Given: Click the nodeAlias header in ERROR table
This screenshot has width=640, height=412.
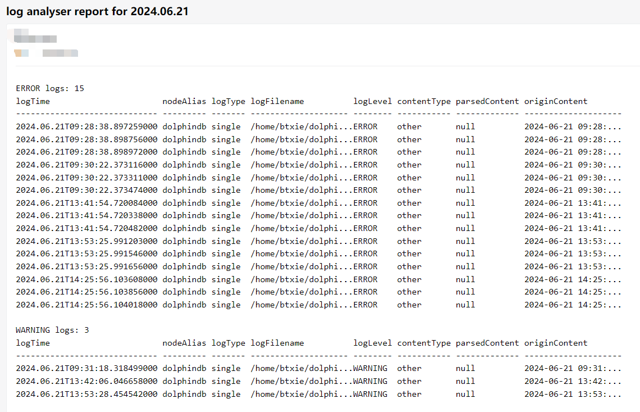Looking at the screenshot, I should point(183,102).
